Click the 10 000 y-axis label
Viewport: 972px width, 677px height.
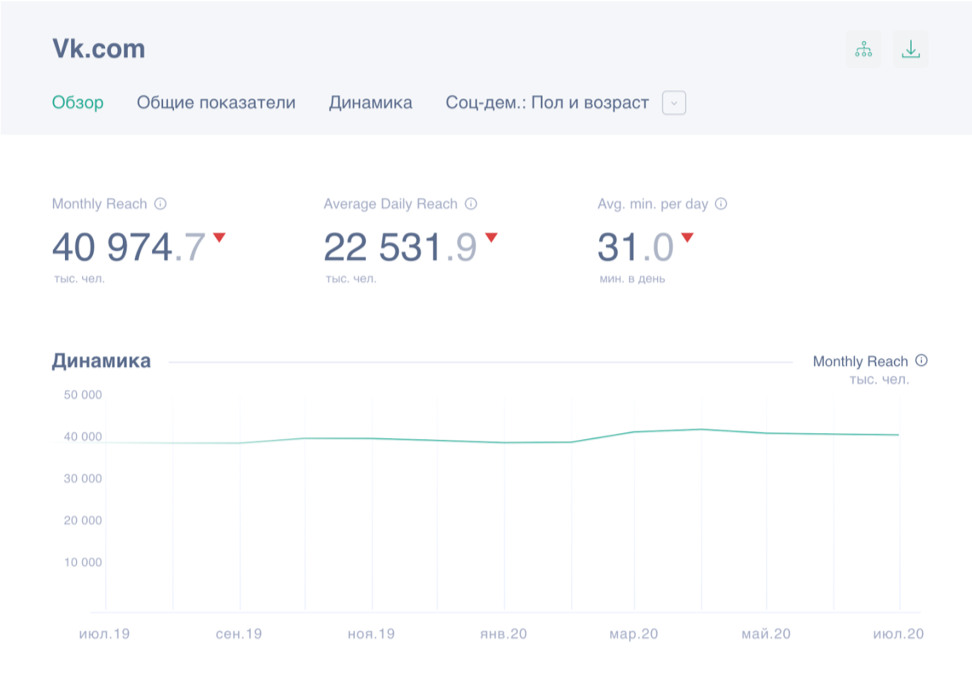(83, 562)
